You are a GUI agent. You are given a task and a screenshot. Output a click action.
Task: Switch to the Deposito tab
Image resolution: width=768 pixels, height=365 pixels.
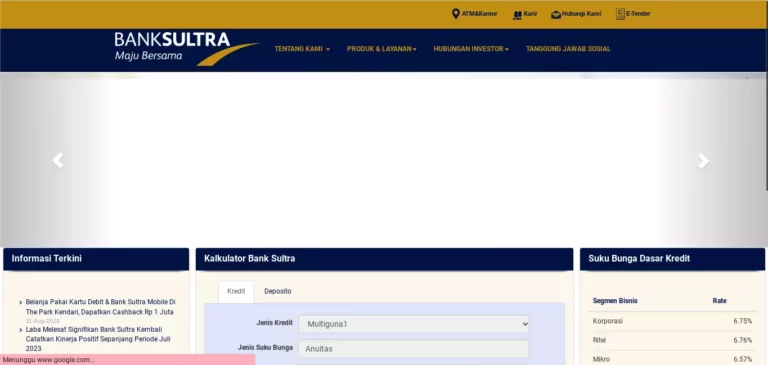click(x=278, y=292)
